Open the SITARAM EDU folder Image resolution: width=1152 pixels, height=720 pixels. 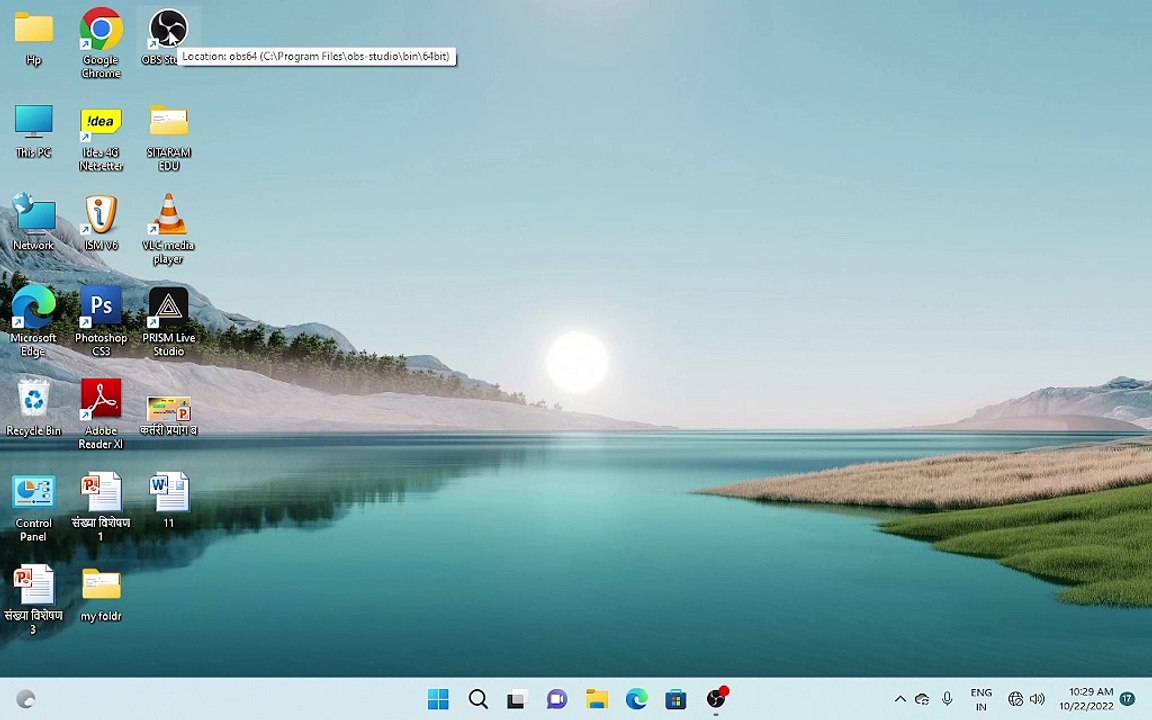click(x=169, y=120)
